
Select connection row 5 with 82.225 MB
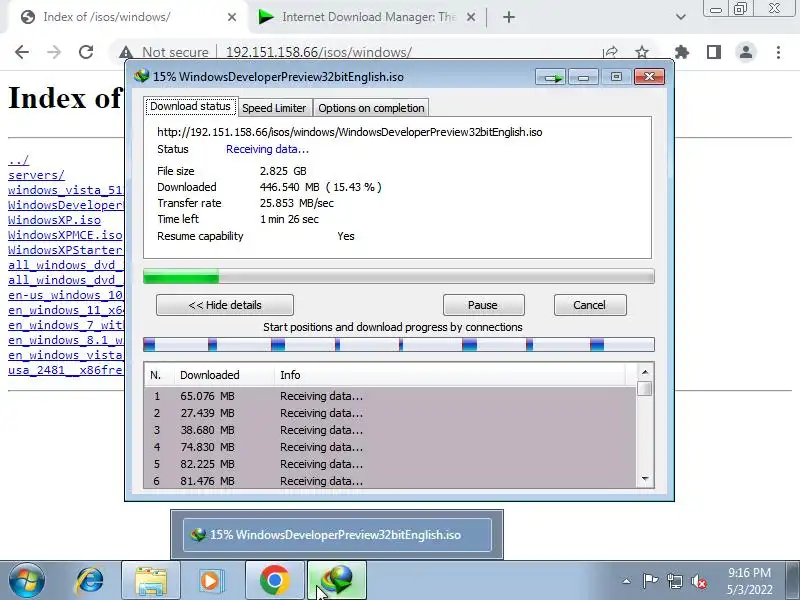pyautogui.click(x=390, y=464)
